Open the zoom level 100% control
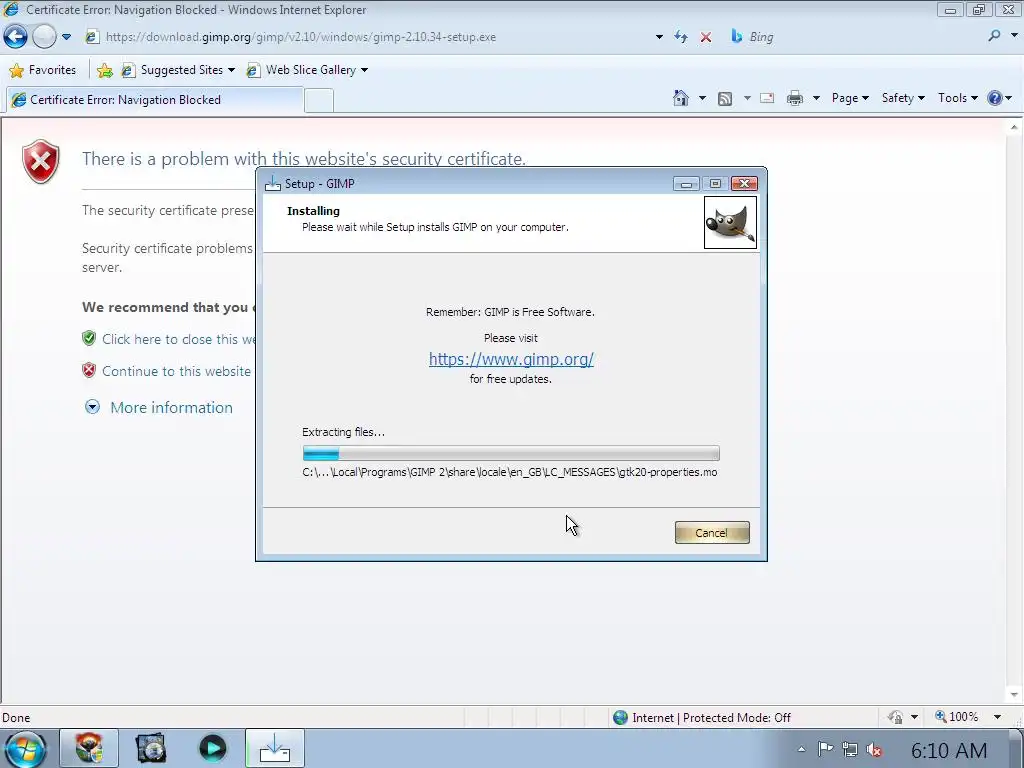 (x=957, y=717)
